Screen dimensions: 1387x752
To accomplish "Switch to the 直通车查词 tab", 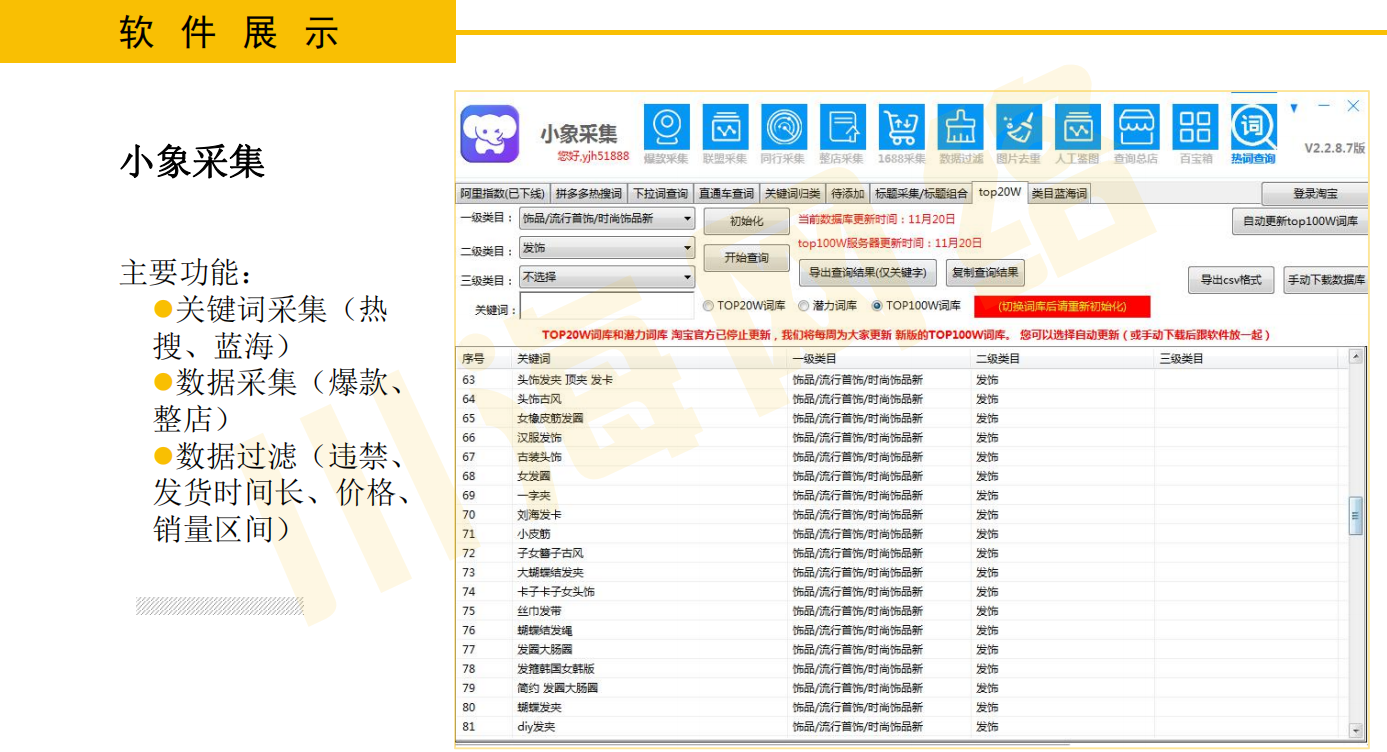I will [x=726, y=194].
